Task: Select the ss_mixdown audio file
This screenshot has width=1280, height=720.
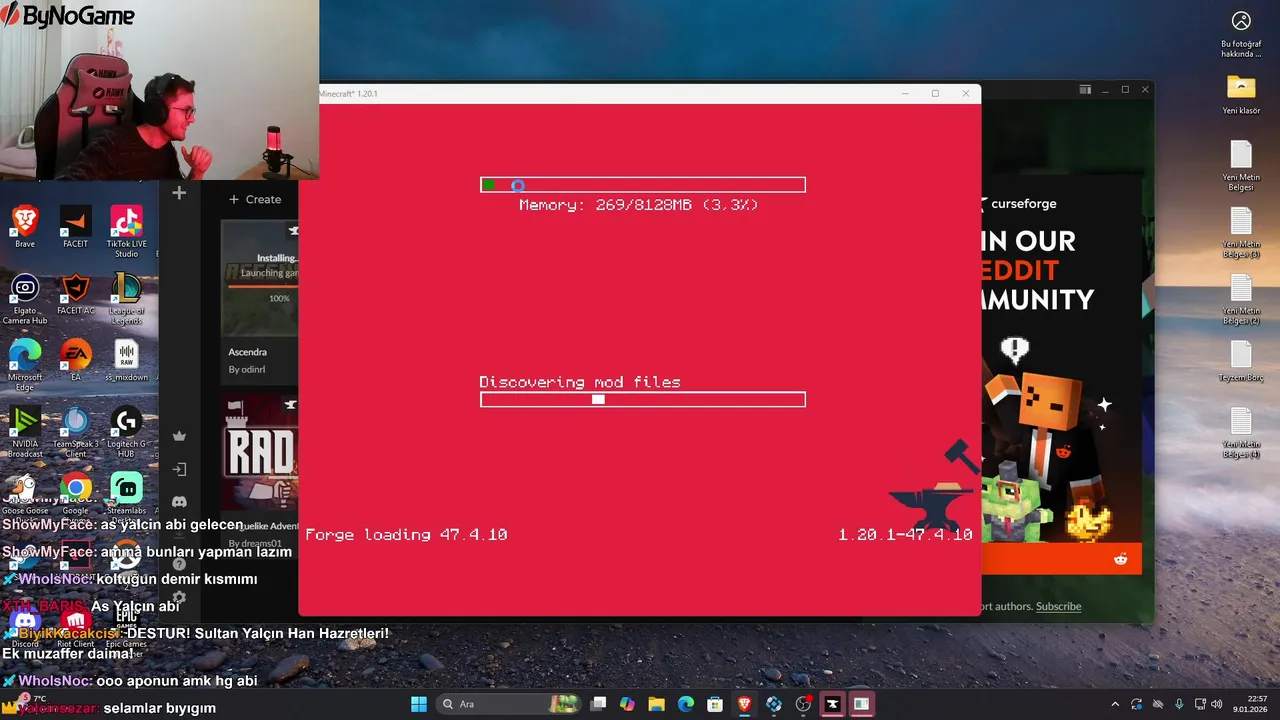Action: click(x=126, y=361)
